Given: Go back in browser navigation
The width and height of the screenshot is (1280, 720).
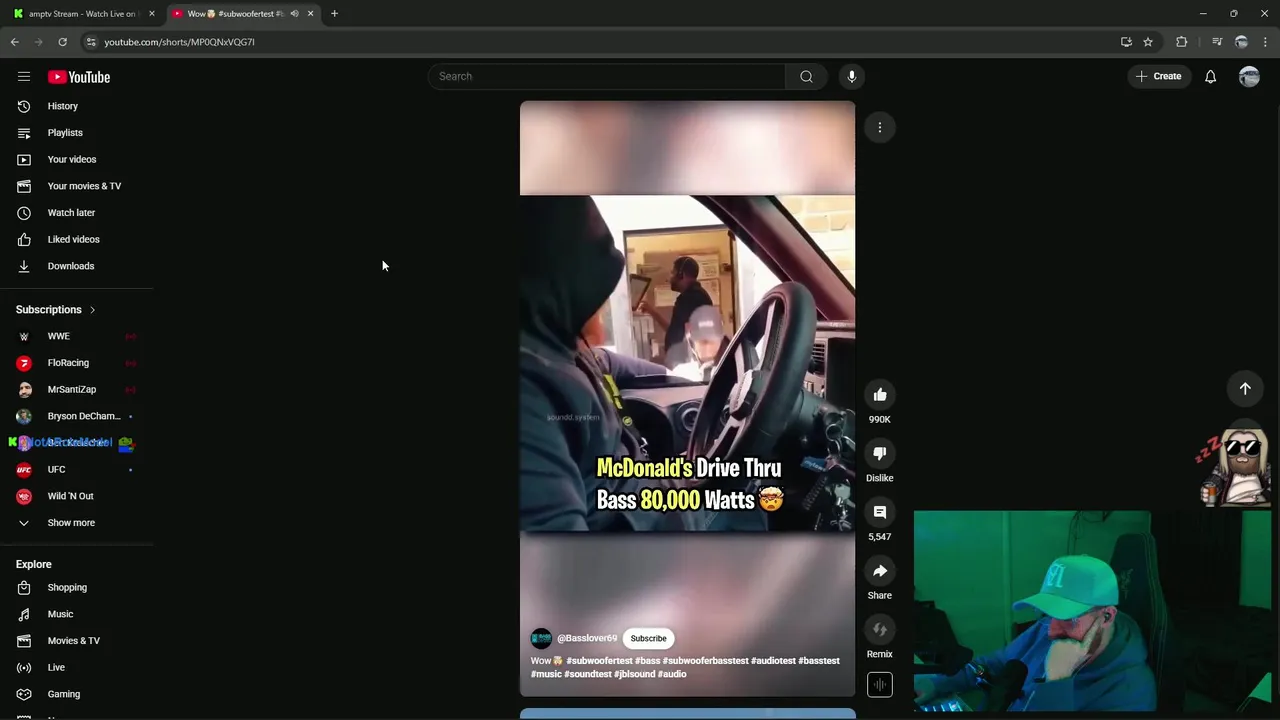Looking at the screenshot, I should (14, 42).
